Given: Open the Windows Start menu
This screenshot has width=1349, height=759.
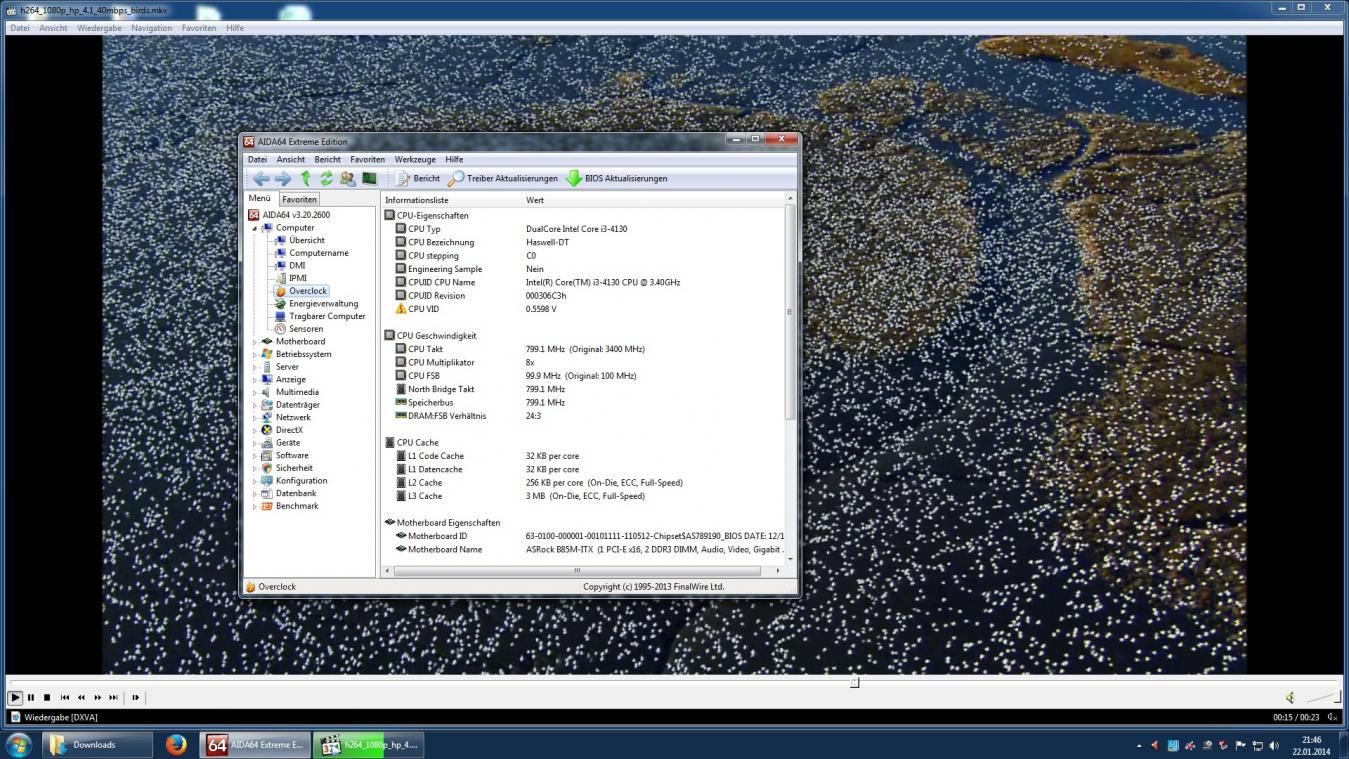Looking at the screenshot, I should [19, 744].
